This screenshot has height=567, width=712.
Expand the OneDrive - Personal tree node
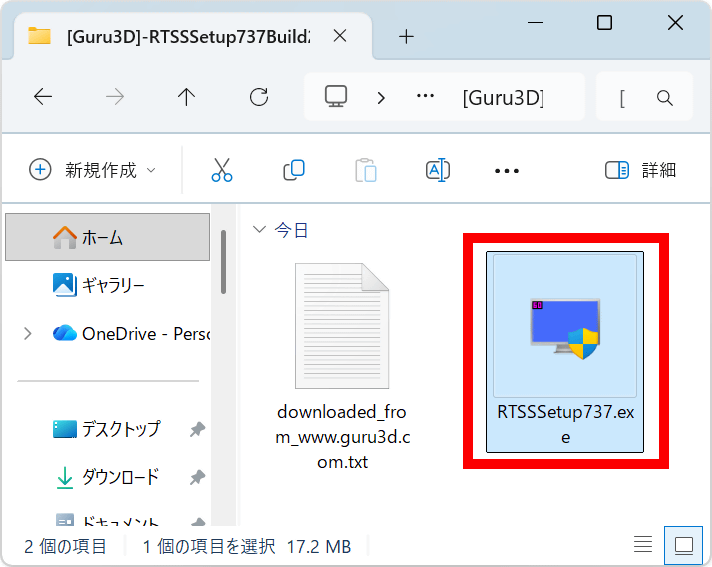point(28,334)
